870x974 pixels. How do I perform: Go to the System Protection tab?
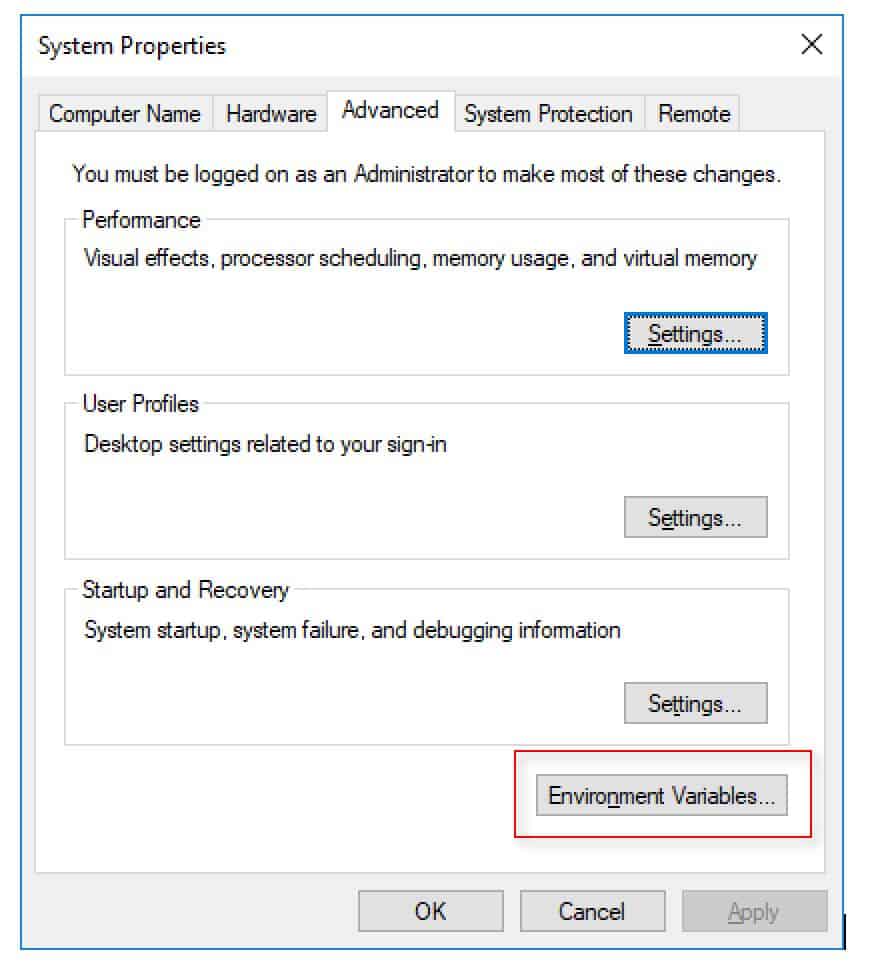(x=548, y=114)
